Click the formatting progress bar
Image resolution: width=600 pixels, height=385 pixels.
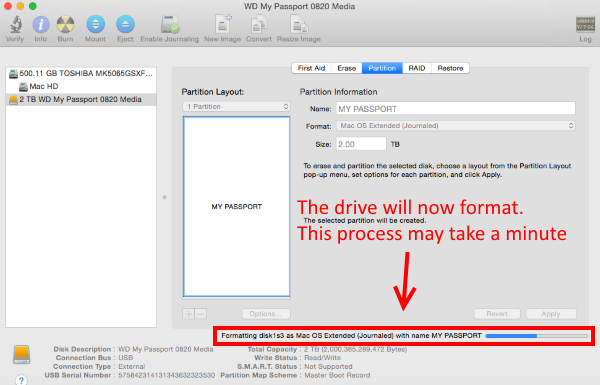(x=537, y=336)
